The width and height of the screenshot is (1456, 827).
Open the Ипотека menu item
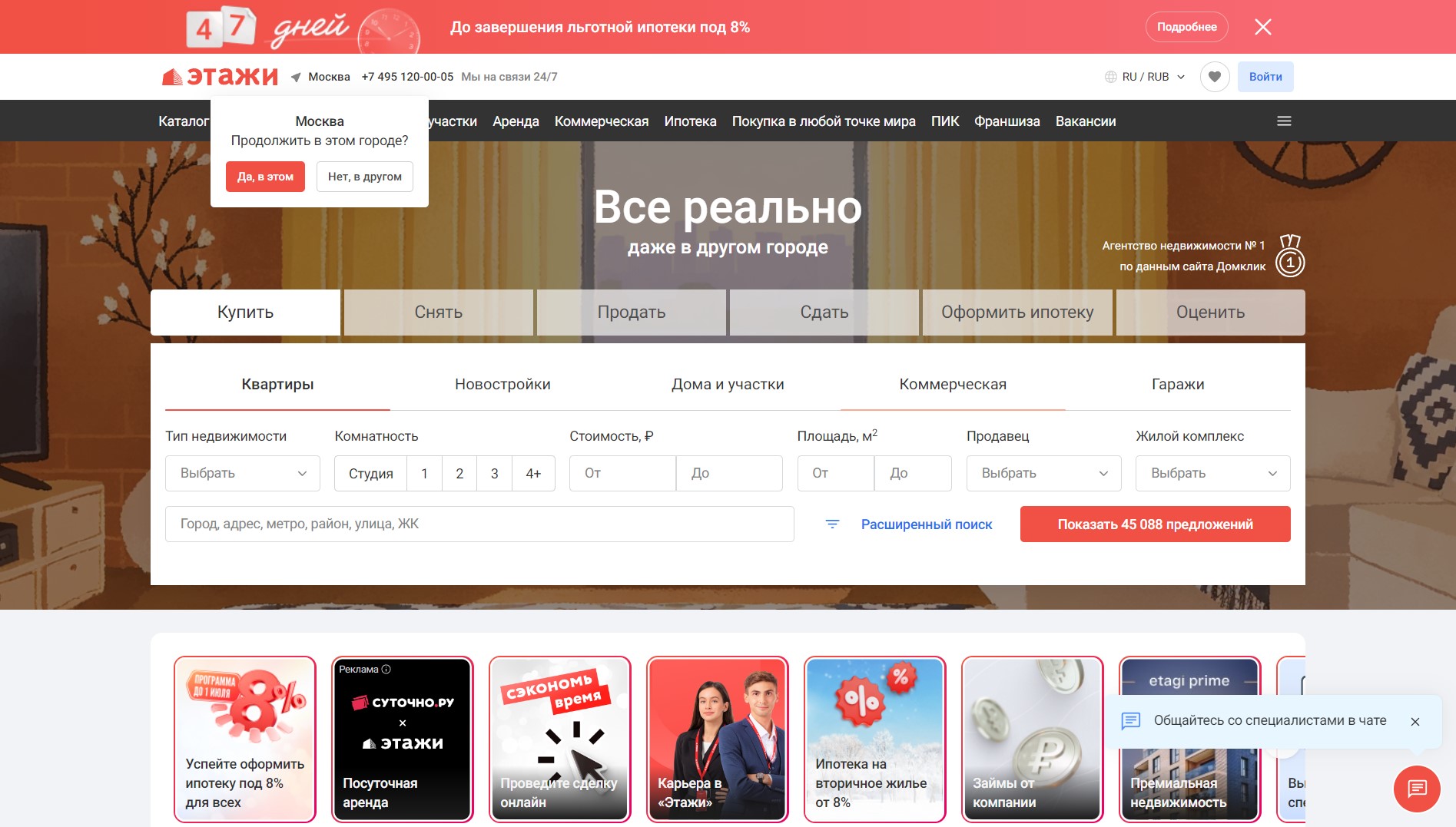pyautogui.click(x=690, y=121)
